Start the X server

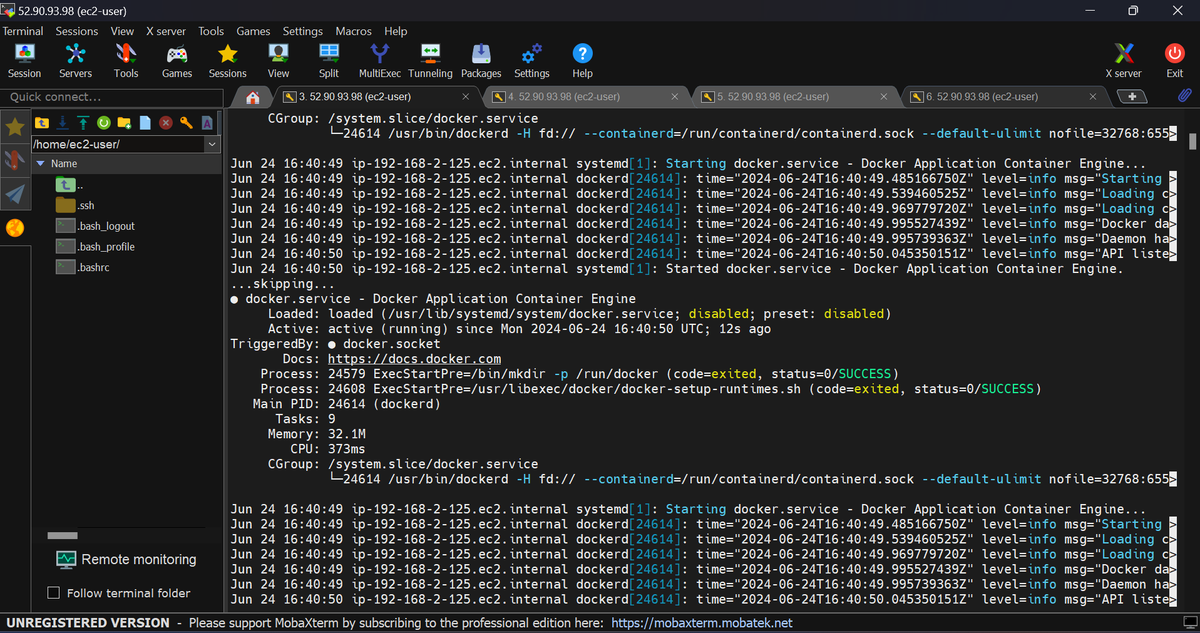(1123, 60)
